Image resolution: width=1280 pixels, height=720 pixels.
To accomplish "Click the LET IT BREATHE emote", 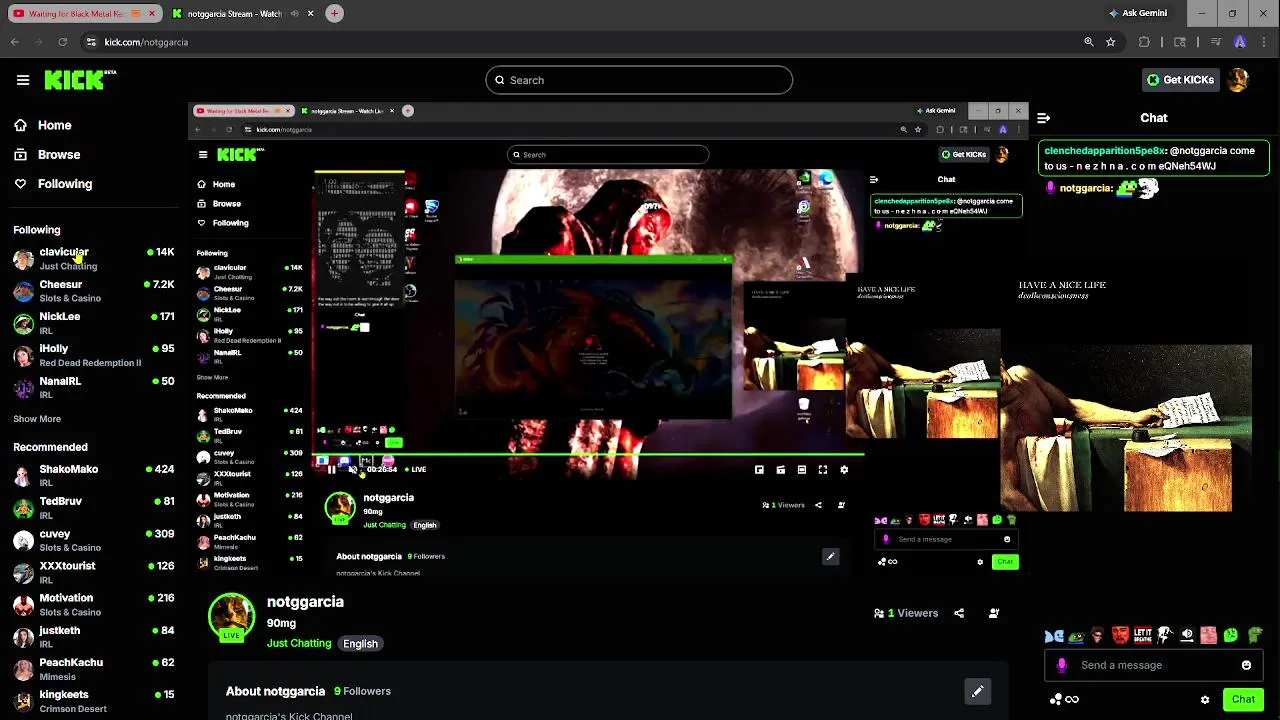I will [1143, 635].
